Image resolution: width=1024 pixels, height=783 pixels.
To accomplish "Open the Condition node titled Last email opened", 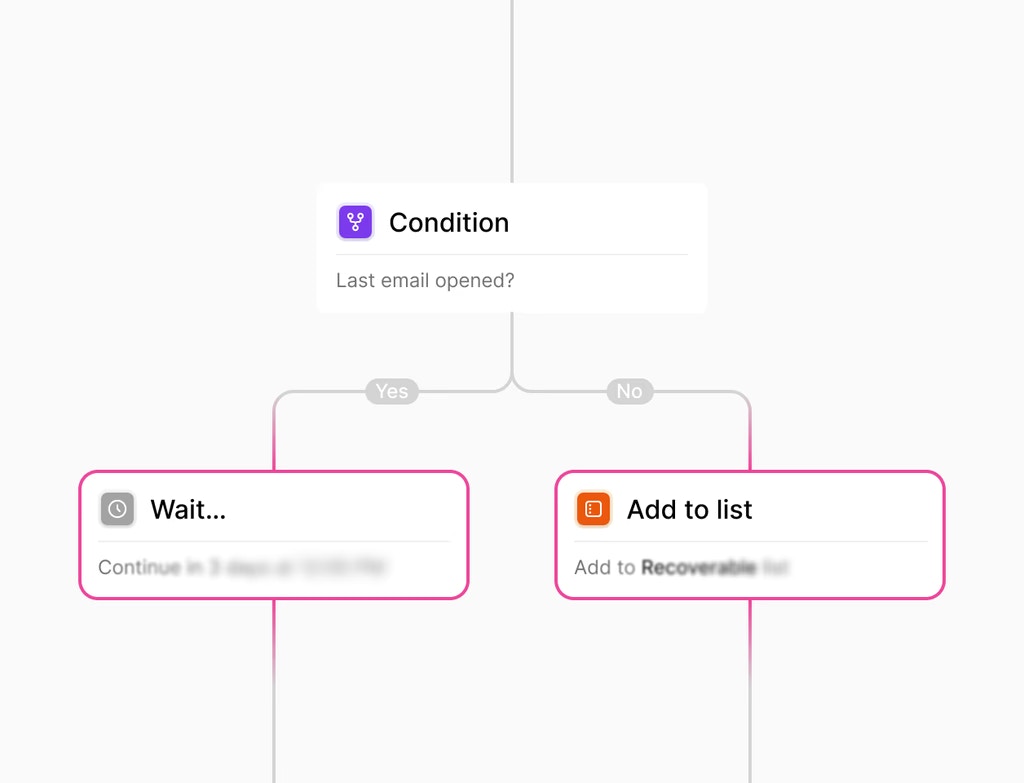I will pyautogui.click(x=511, y=247).
